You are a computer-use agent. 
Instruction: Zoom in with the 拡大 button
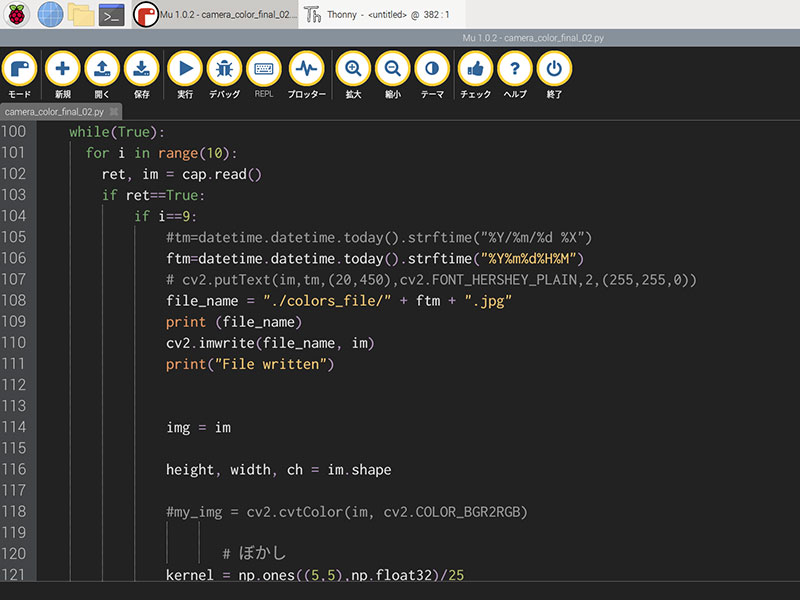pyautogui.click(x=353, y=71)
